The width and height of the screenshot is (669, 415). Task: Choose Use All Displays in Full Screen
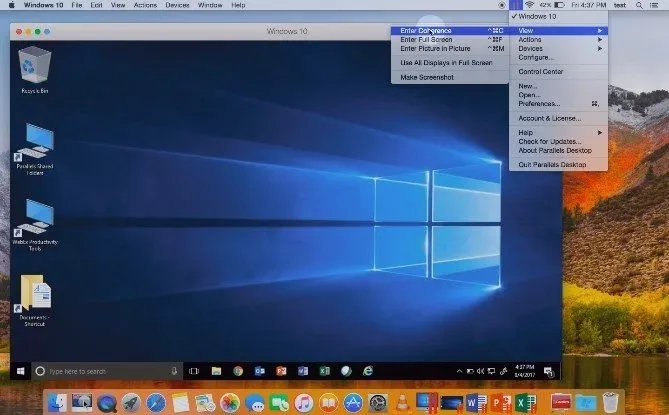click(450, 63)
